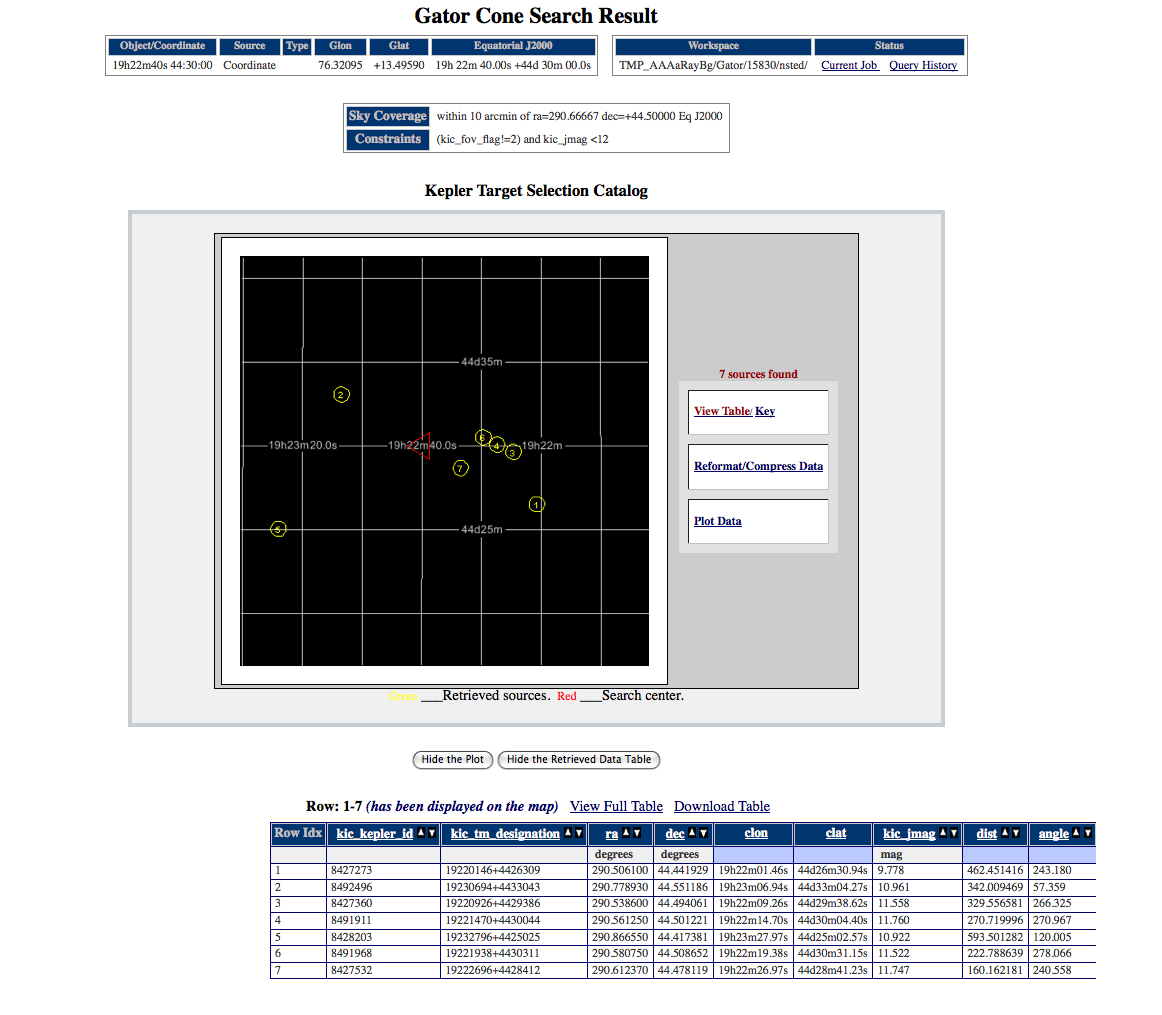
Task: Click ra column header link
Action: pyautogui.click(x=611, y=833)
